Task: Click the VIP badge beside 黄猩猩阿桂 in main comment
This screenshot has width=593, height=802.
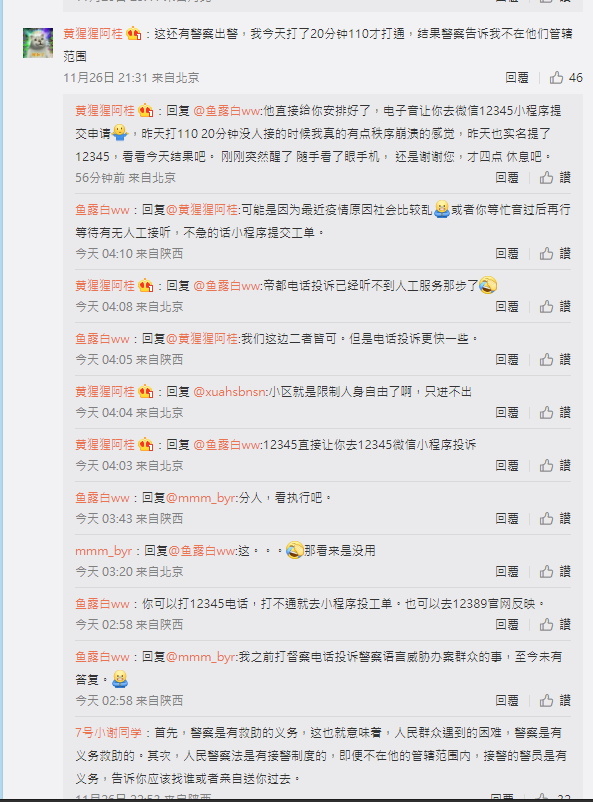Action: (x=134, y=34)
